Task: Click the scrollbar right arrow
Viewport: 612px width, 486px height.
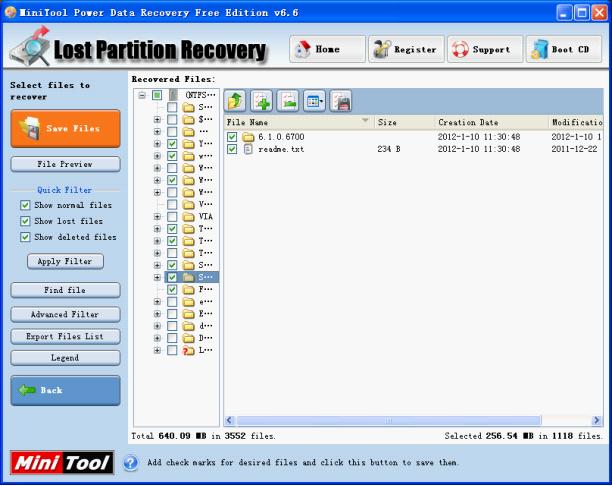Action: [x=596, y=420]
